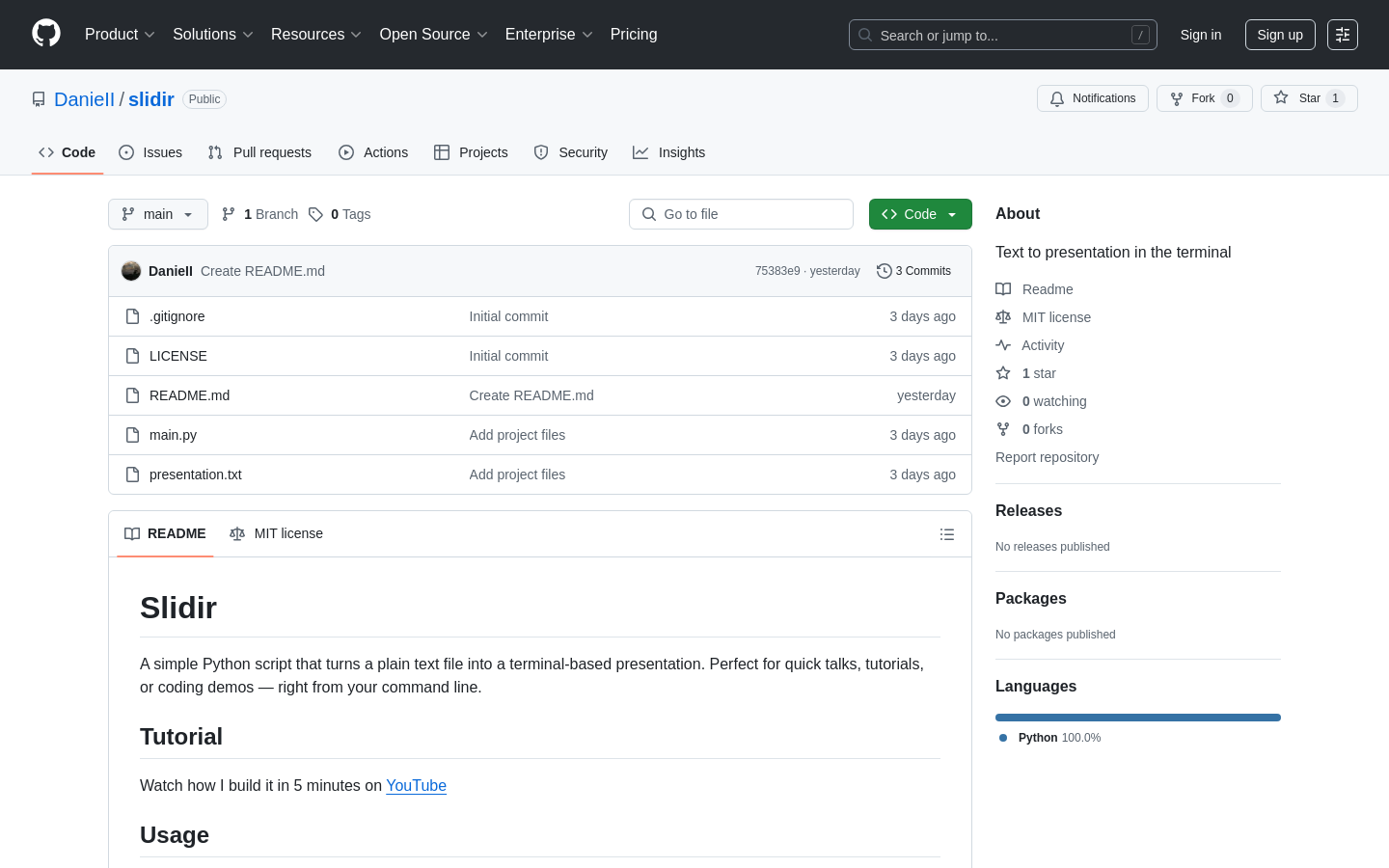Select the Code tab
Screen dimensions: 1389x868
[68, 152]
